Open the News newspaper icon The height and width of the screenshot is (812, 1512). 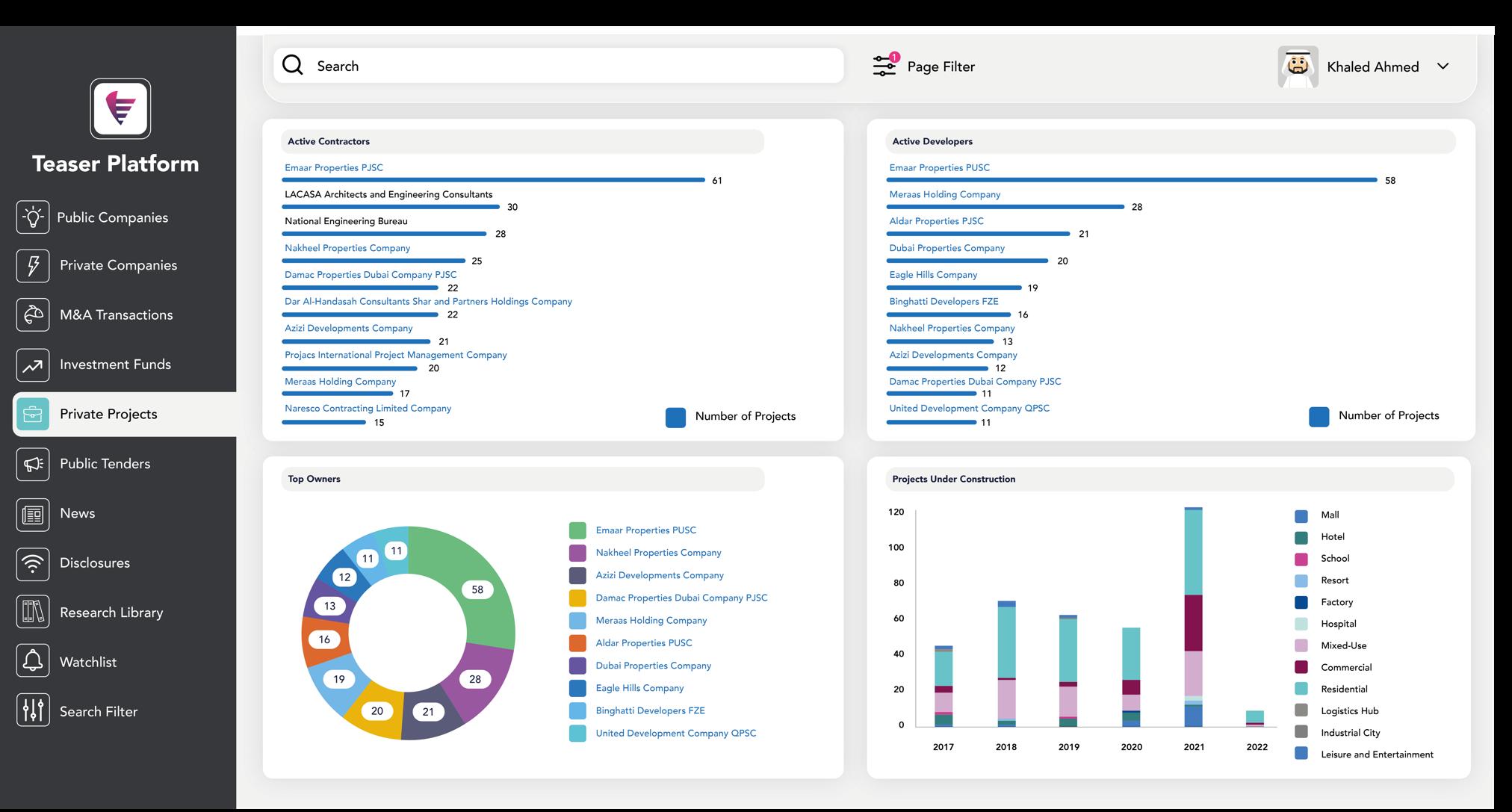pyautogui.click(x=33, y=514)
